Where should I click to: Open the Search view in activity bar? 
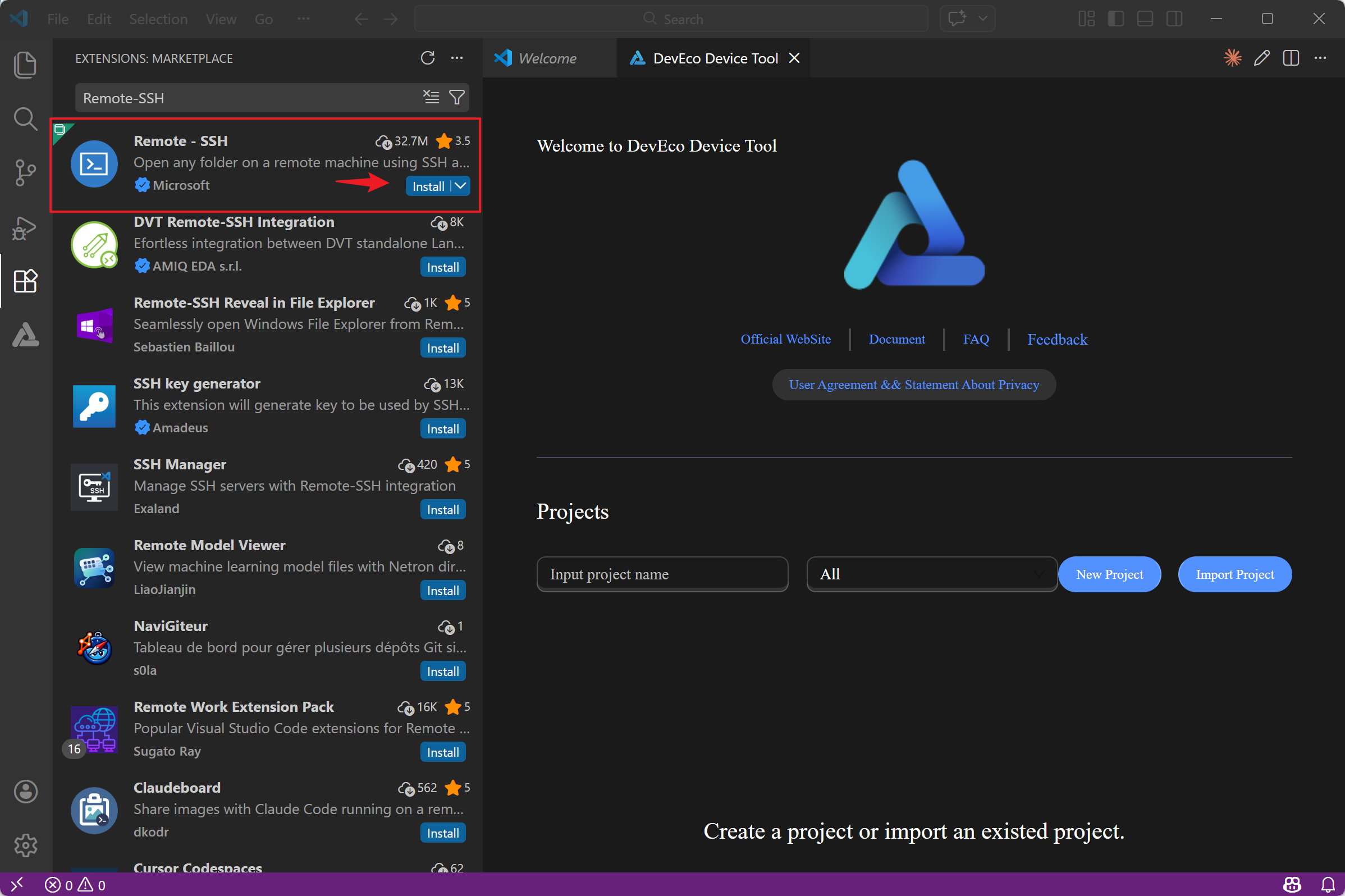point(25,119)
